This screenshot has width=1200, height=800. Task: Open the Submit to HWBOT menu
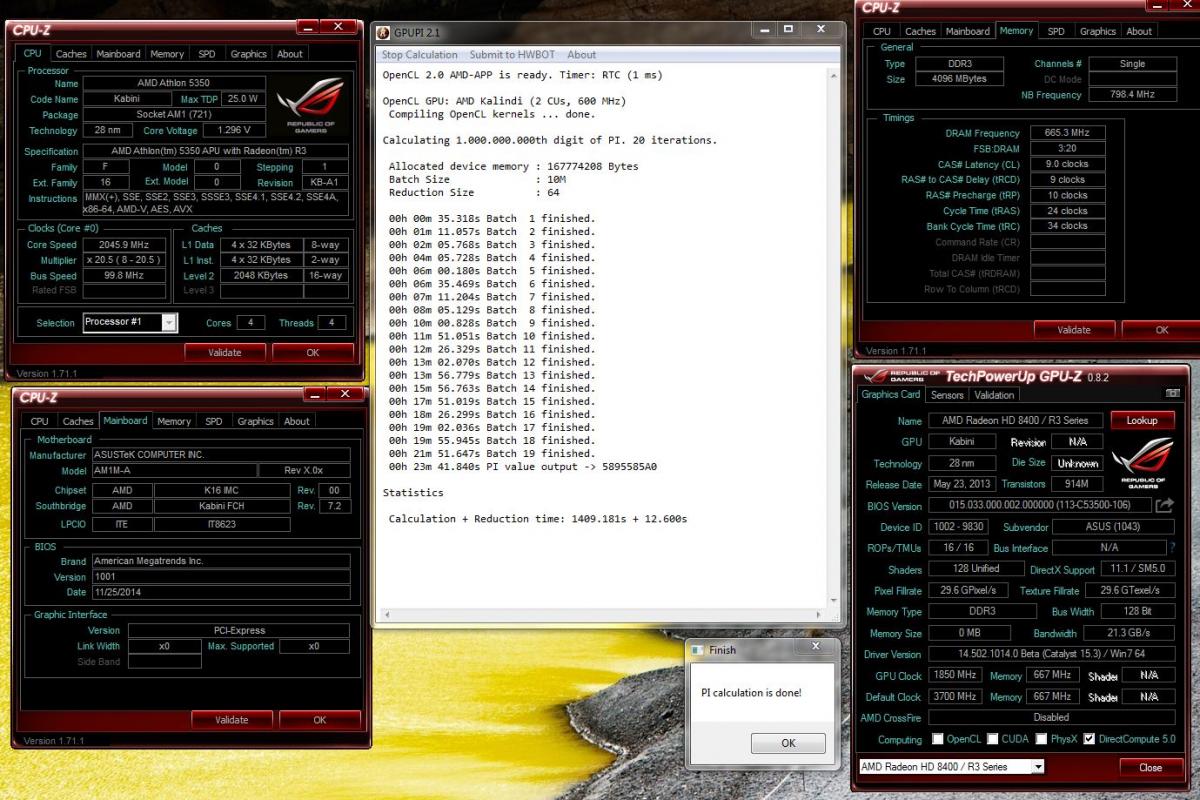click(512, 55)
